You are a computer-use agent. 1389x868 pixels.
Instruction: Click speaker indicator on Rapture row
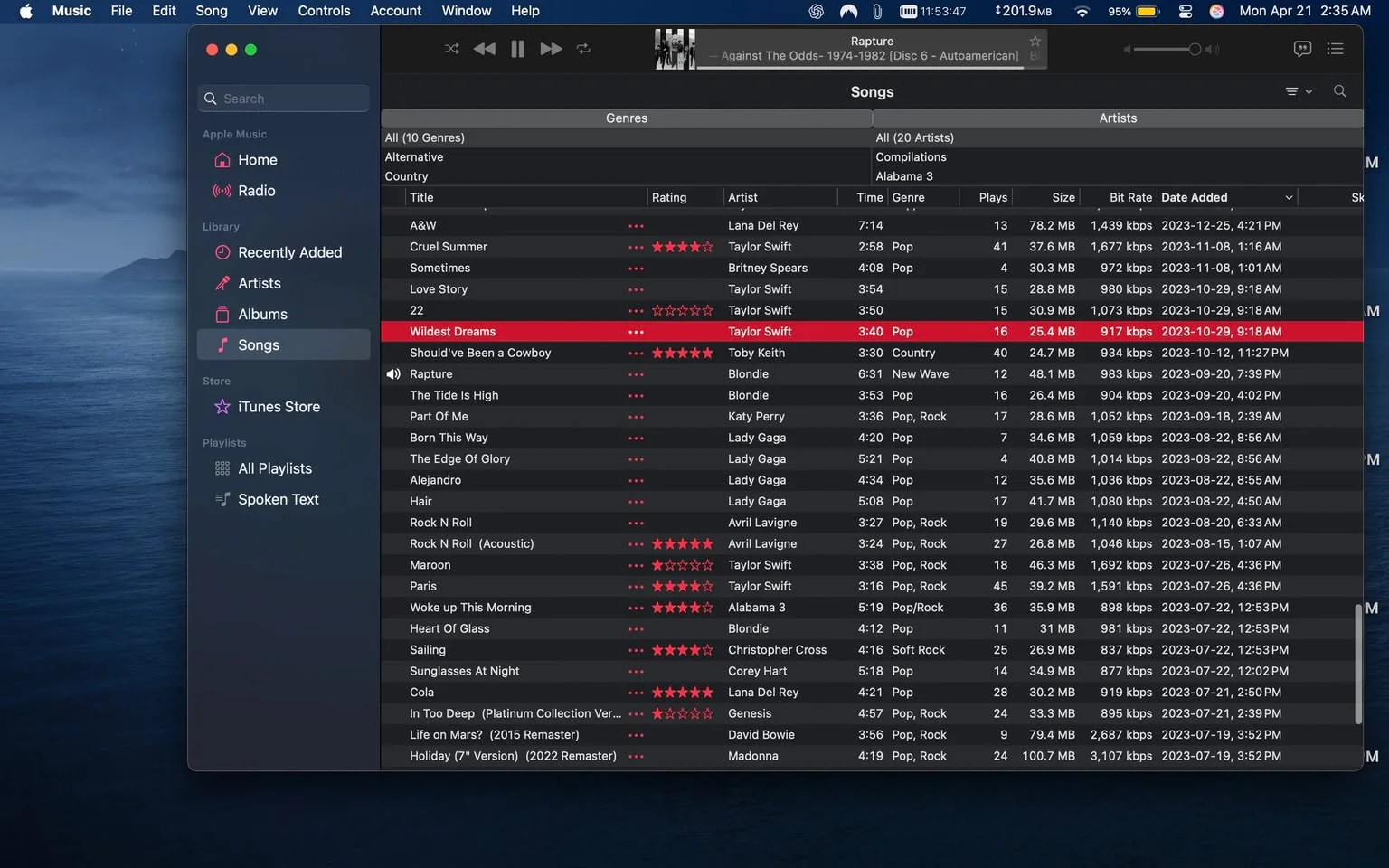coord(393,374)
